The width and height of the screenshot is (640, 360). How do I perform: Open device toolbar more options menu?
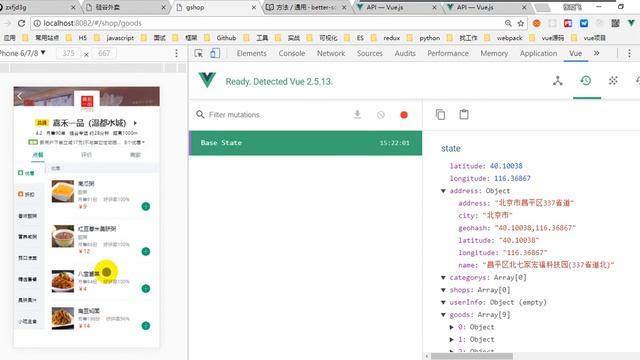(x=176, y=53)
